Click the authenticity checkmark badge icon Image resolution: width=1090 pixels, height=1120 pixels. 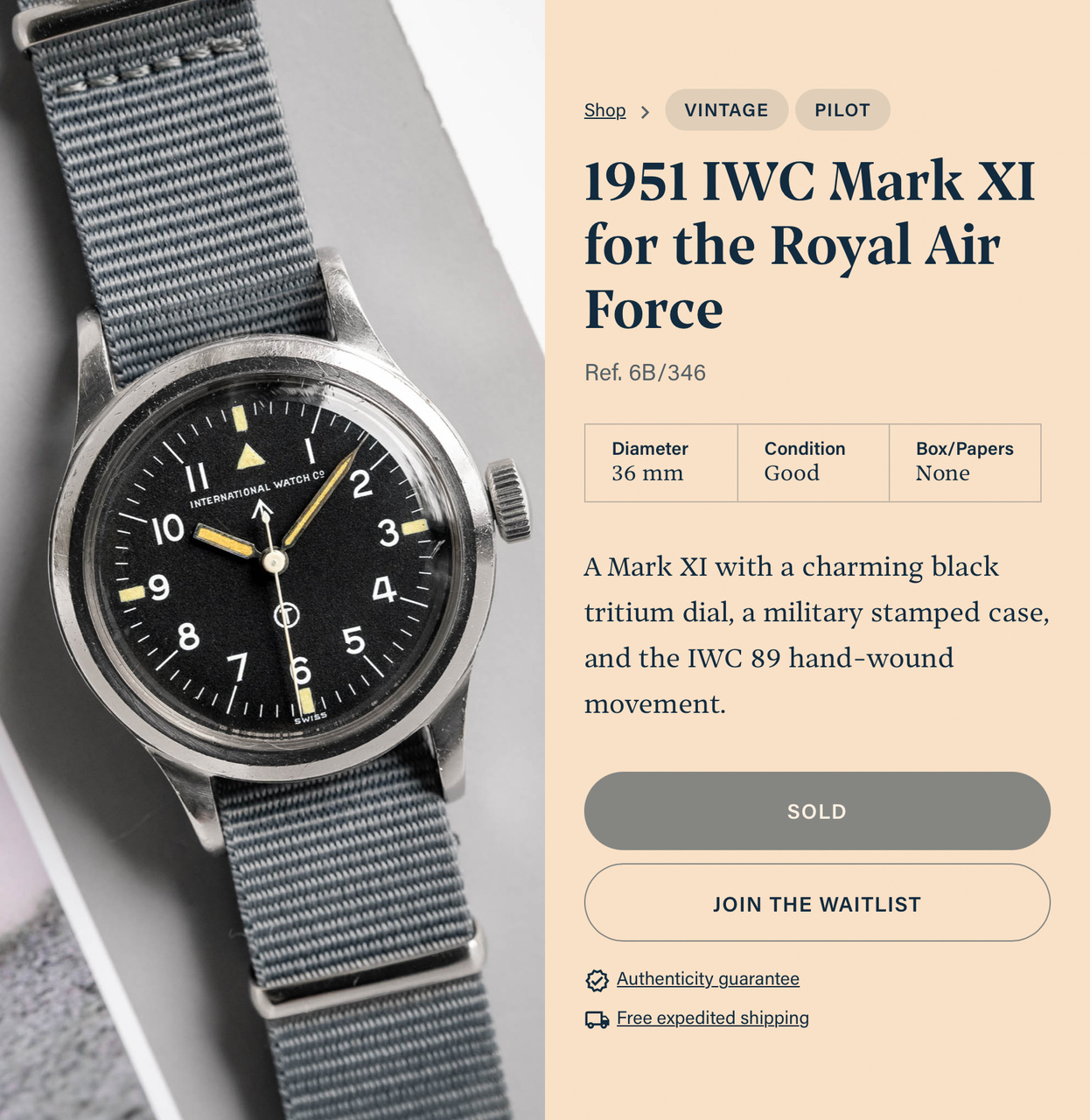[597, 980]
